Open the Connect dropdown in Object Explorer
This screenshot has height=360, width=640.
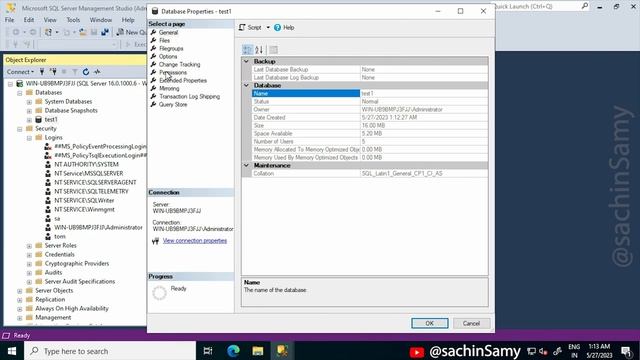(20, 72)
